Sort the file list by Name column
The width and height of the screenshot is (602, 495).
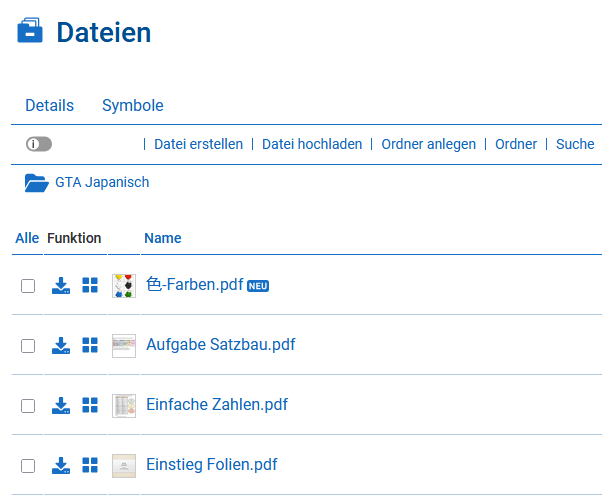point(162,238)
